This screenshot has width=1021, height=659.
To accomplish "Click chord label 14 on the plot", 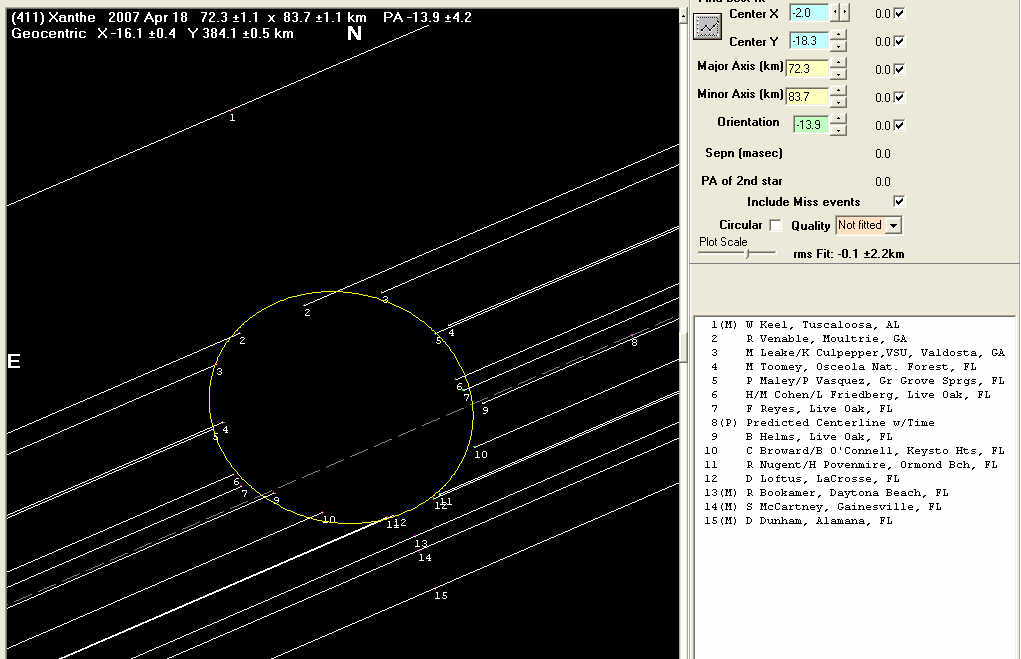I will click(425, 557).
